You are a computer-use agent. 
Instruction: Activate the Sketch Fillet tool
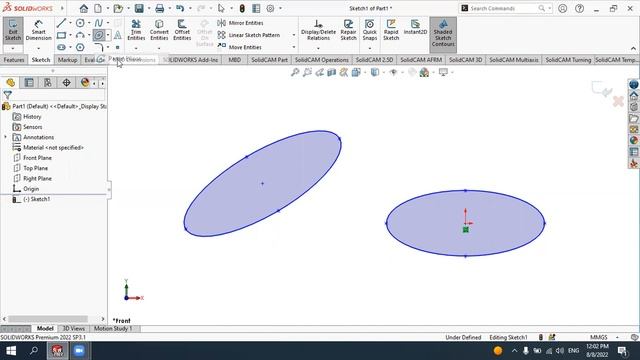(x=98, y=47)
